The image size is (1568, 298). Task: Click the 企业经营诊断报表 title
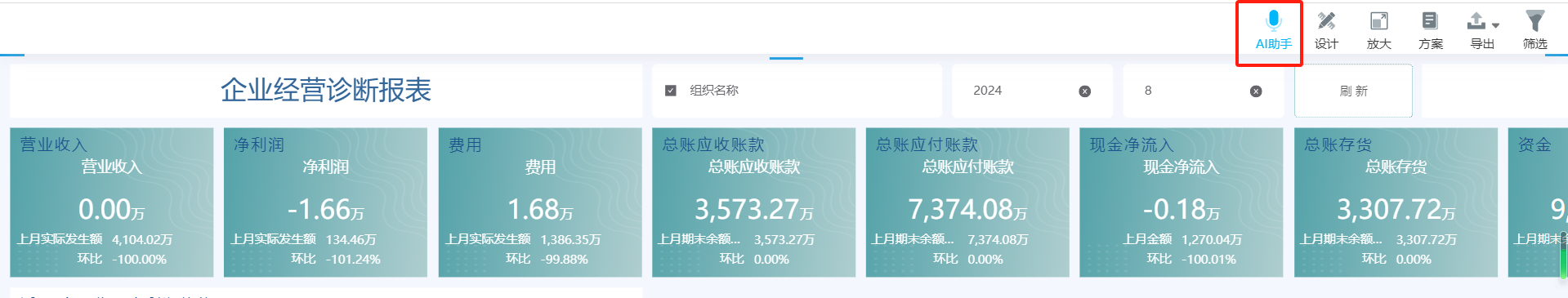click(325, 90)
